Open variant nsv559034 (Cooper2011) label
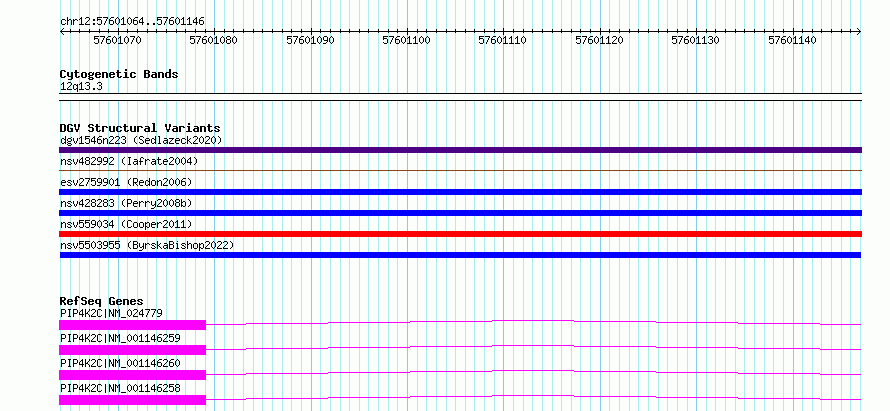 coord(126,224)
